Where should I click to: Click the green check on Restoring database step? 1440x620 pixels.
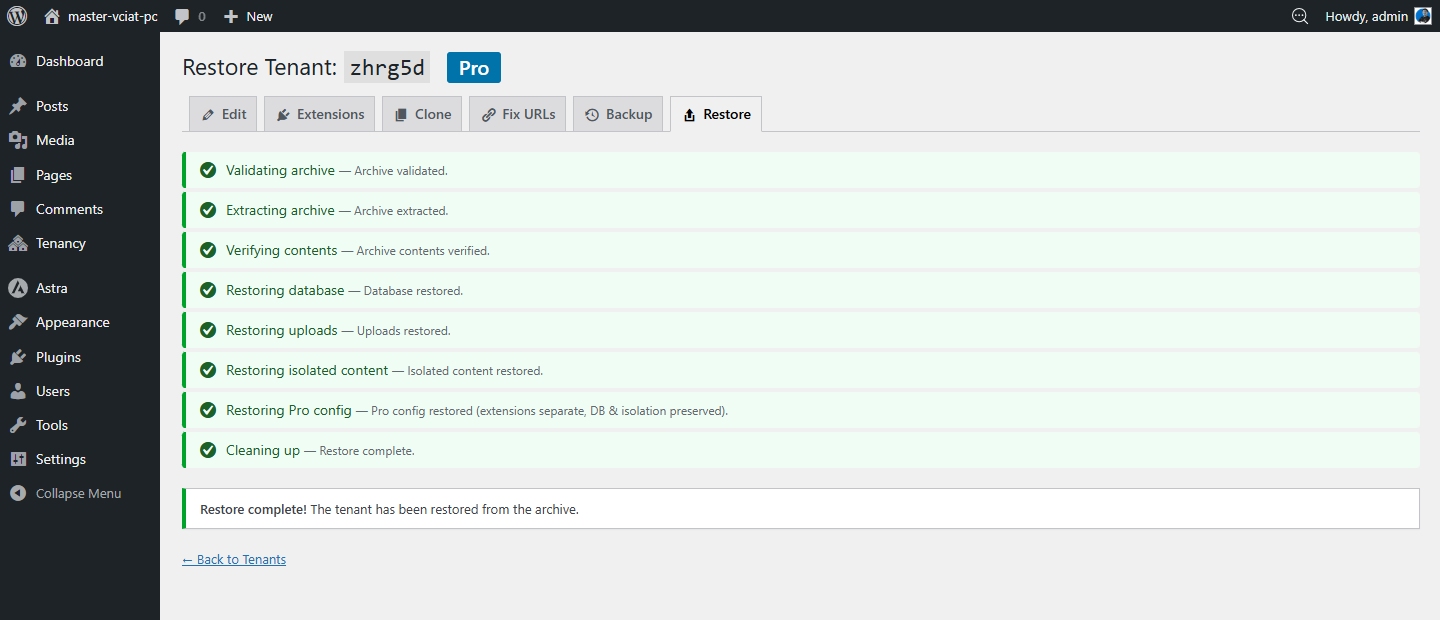coord(207,290)
